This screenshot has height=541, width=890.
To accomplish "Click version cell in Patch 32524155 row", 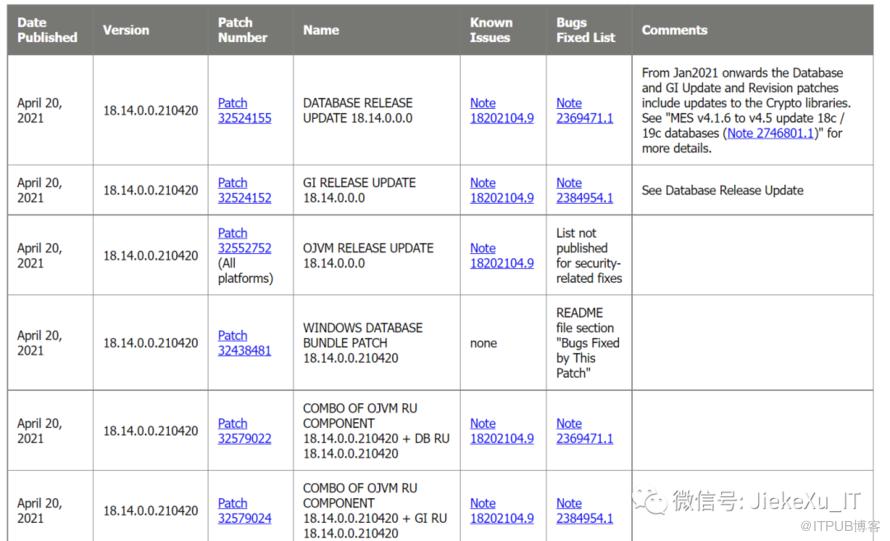I will click(x=150, y=111).
